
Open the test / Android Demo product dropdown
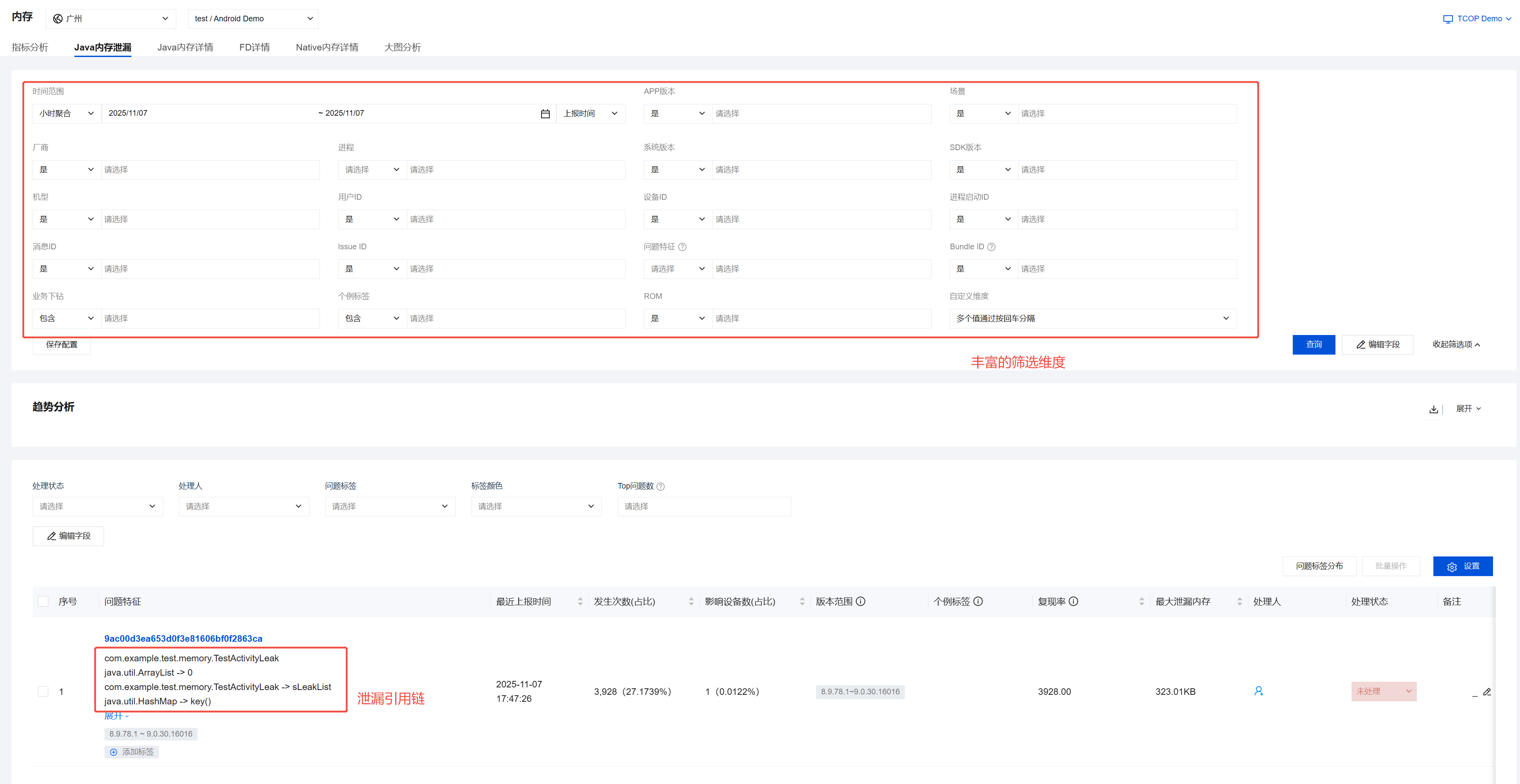point(253,19)
